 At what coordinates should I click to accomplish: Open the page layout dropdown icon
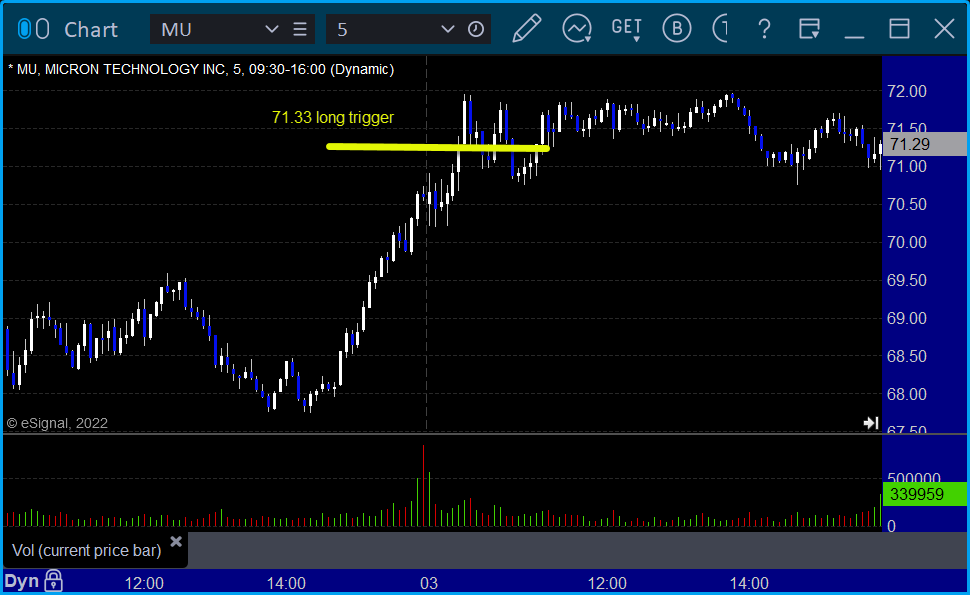(x=809, y=29)
